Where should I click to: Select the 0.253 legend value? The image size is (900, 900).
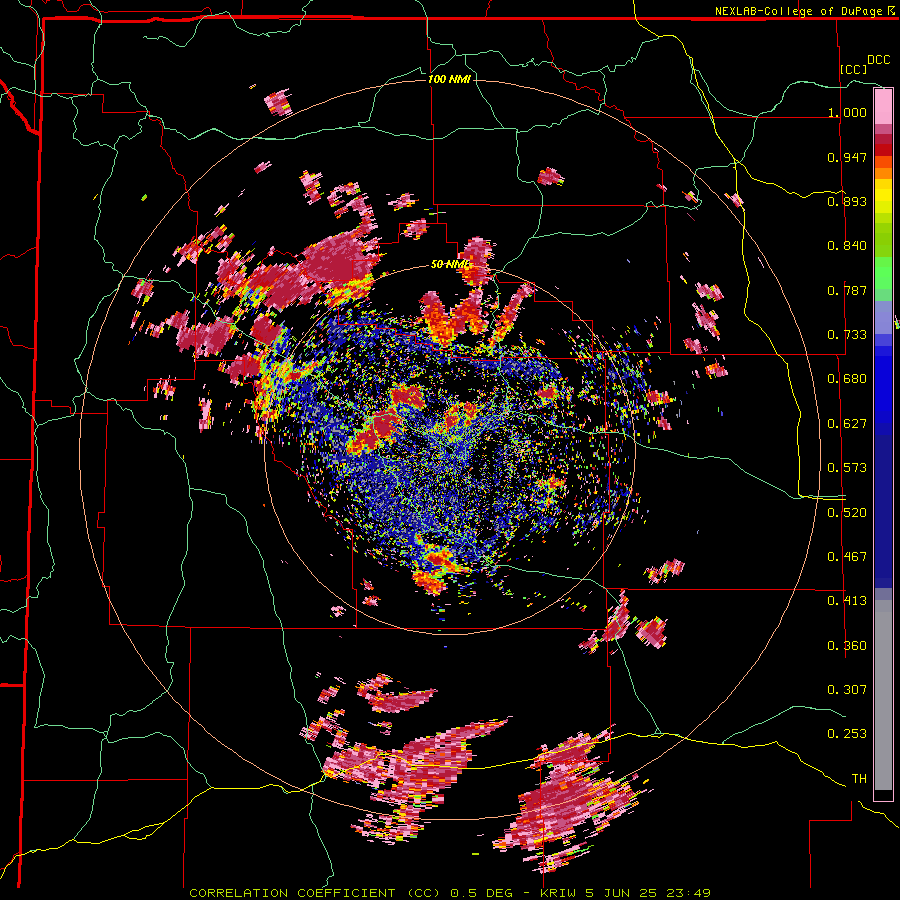pyautogui.click(x=847, y=734)
